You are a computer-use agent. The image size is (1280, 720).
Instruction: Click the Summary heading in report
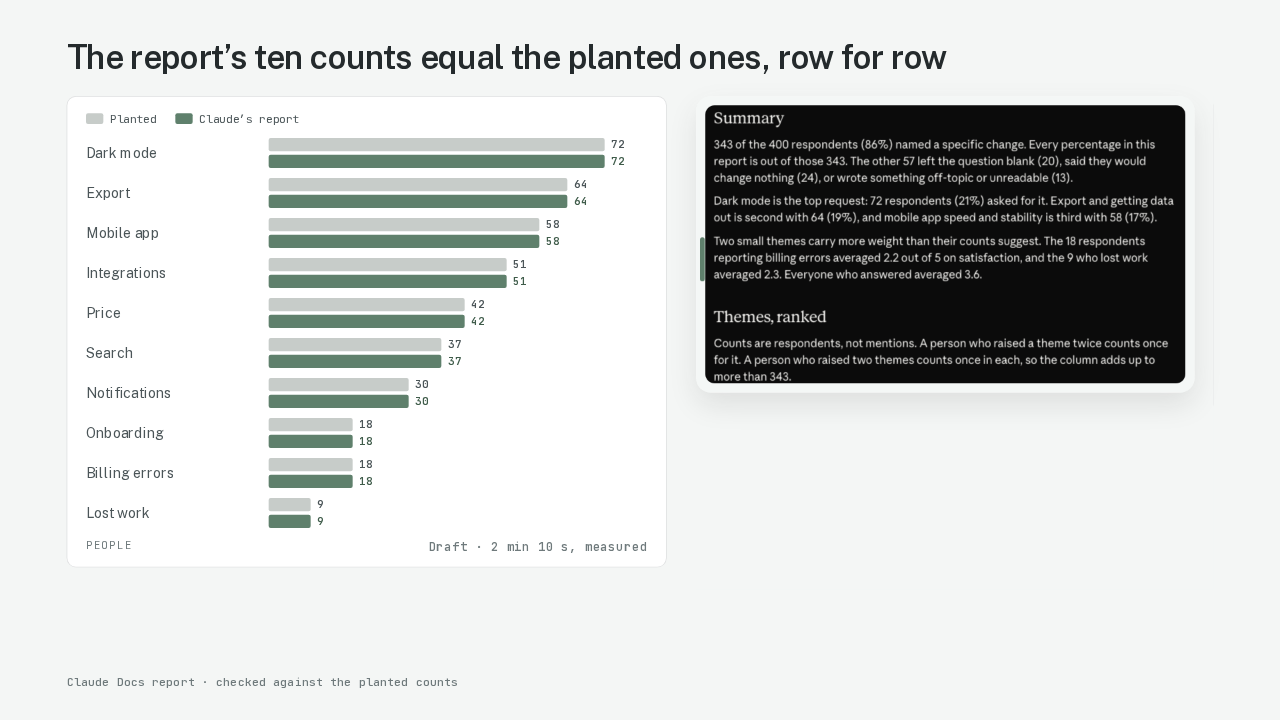748,118
